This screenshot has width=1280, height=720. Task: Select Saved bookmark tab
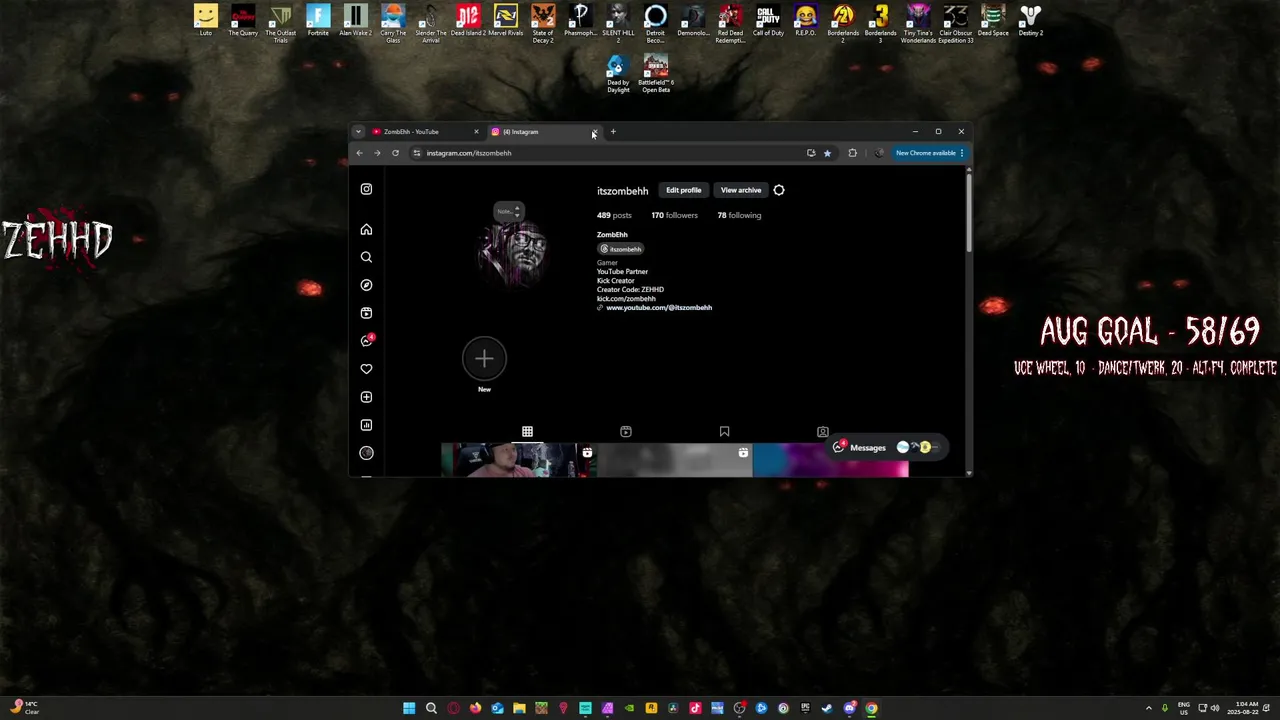click(x=724, y=432)
